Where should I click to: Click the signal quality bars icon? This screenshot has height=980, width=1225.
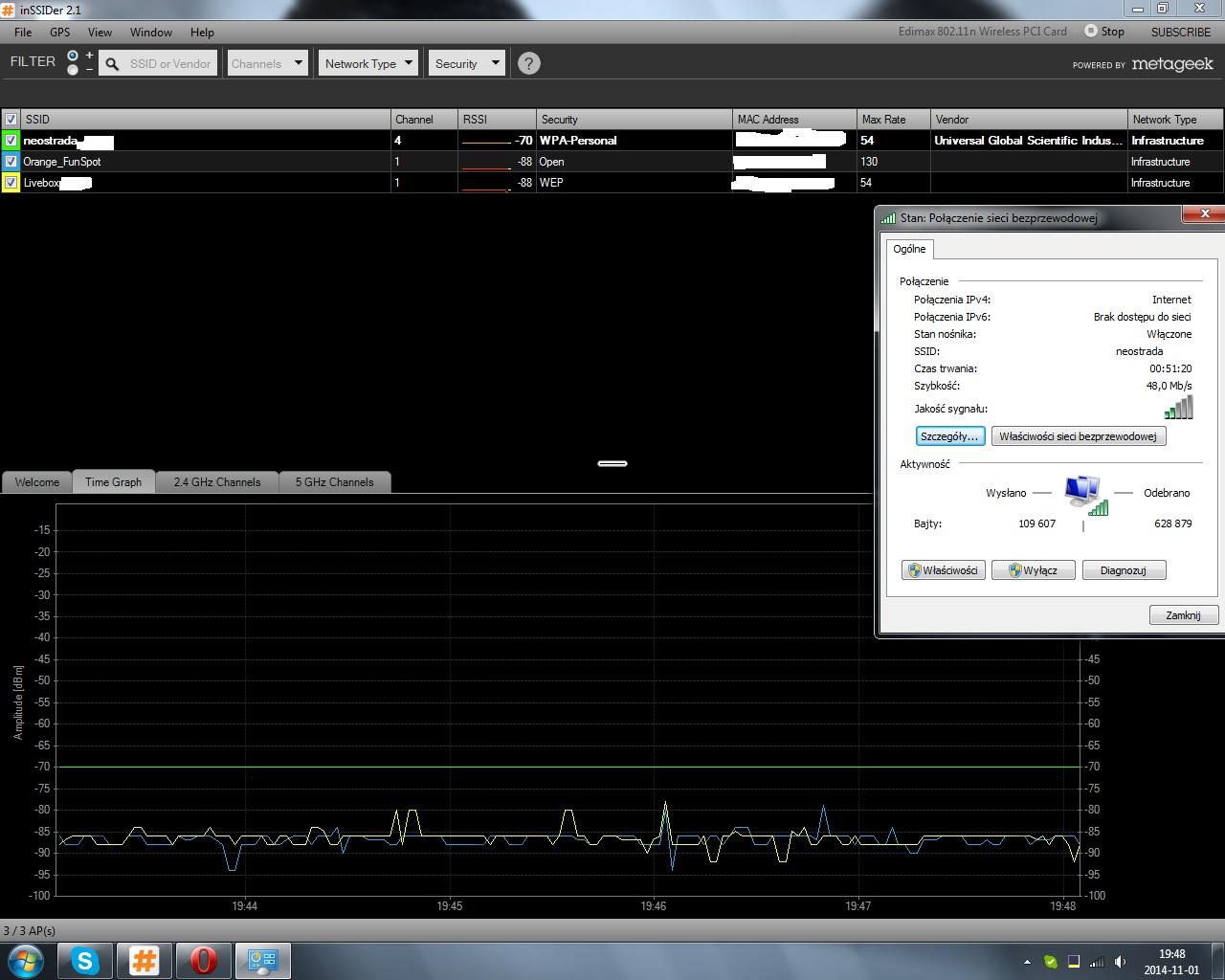click(x=1178, y=408)
